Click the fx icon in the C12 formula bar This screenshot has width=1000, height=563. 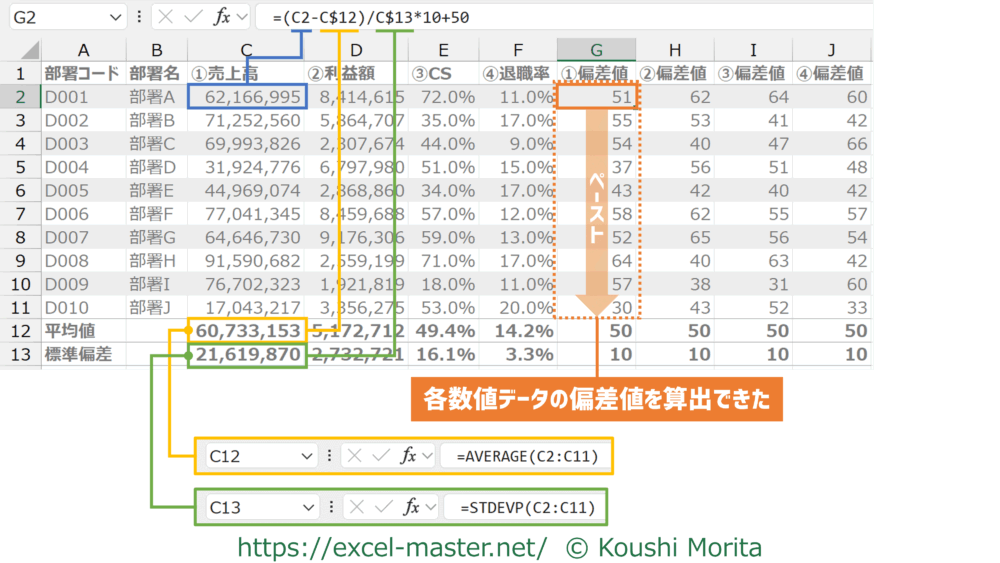pyautogui.click(x=409, y=456)
